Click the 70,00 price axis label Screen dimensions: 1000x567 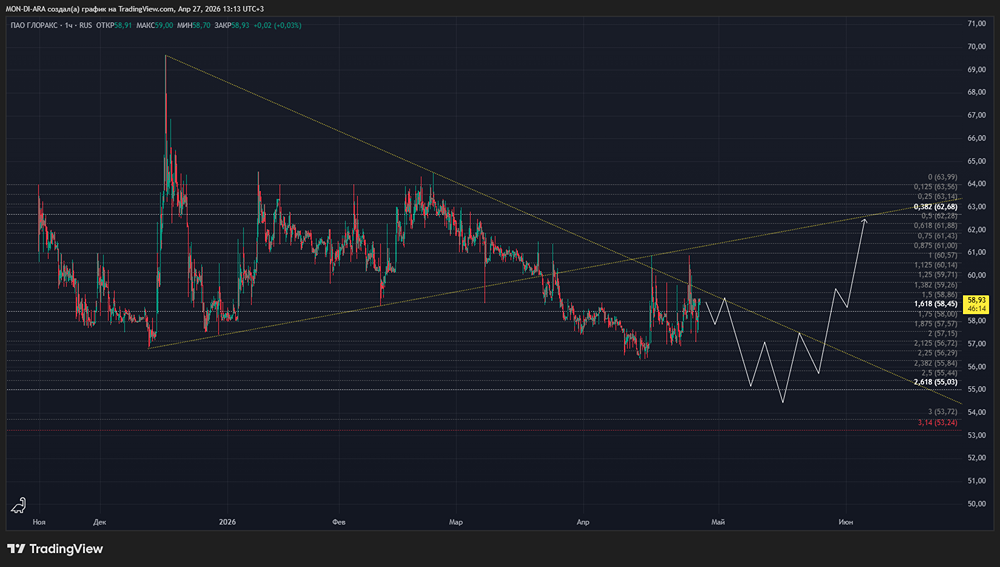click(976, 47)
